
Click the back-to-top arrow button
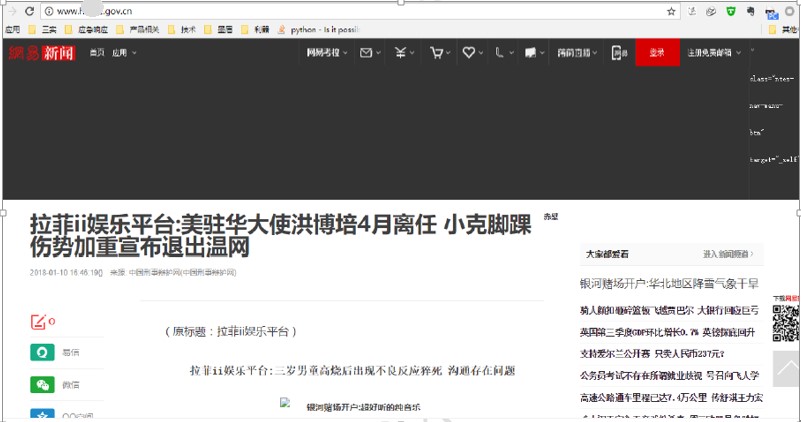[786, 369]
